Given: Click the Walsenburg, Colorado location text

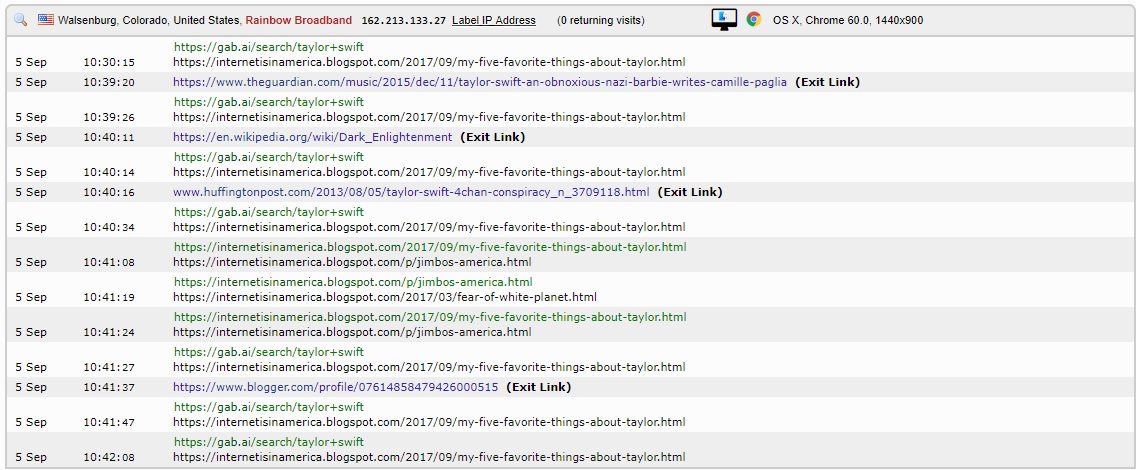Looking at the screenshot, I should point(150,20).
